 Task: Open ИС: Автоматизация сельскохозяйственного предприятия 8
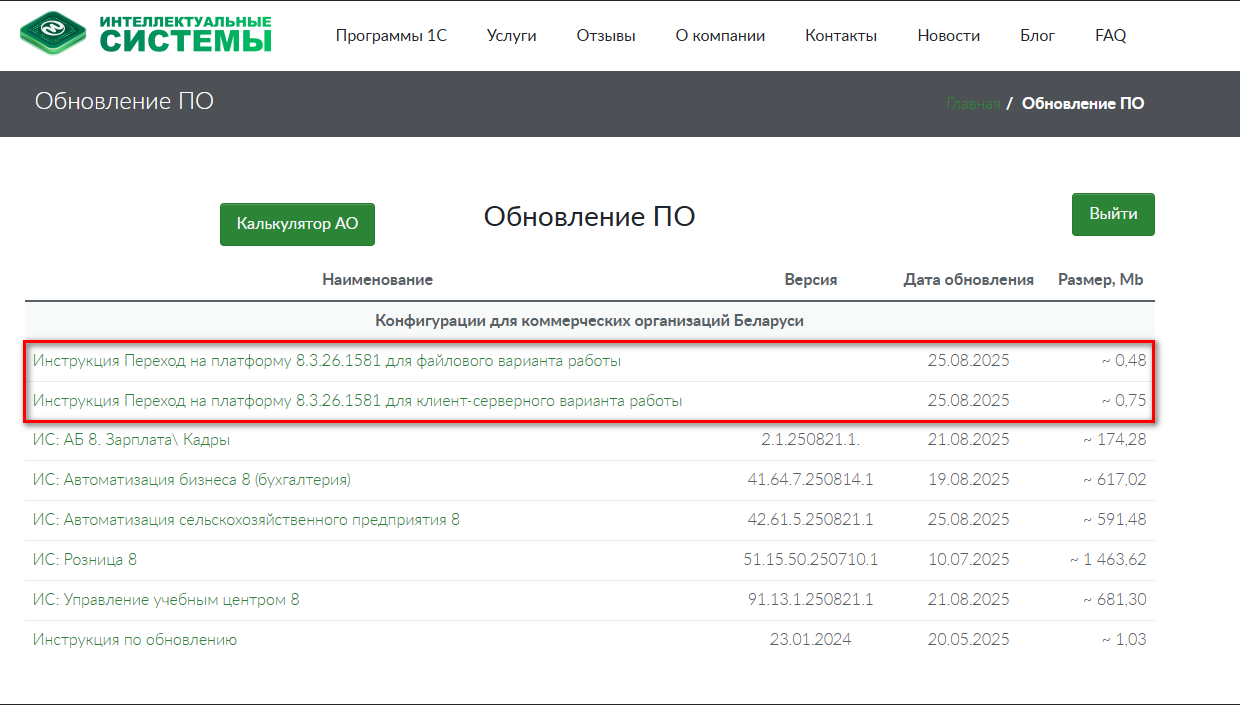tap(246, 520)
